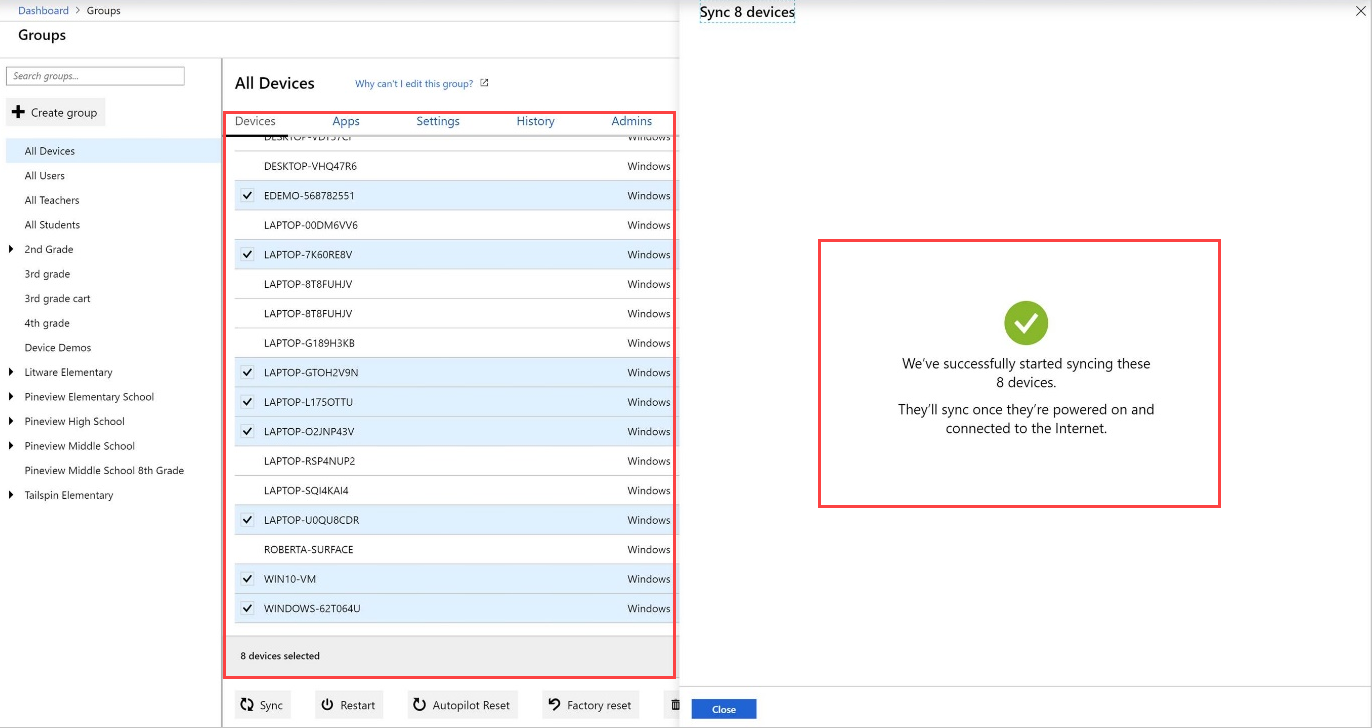Click the Restart power icon
The image size is (1372, 728).
327,705
